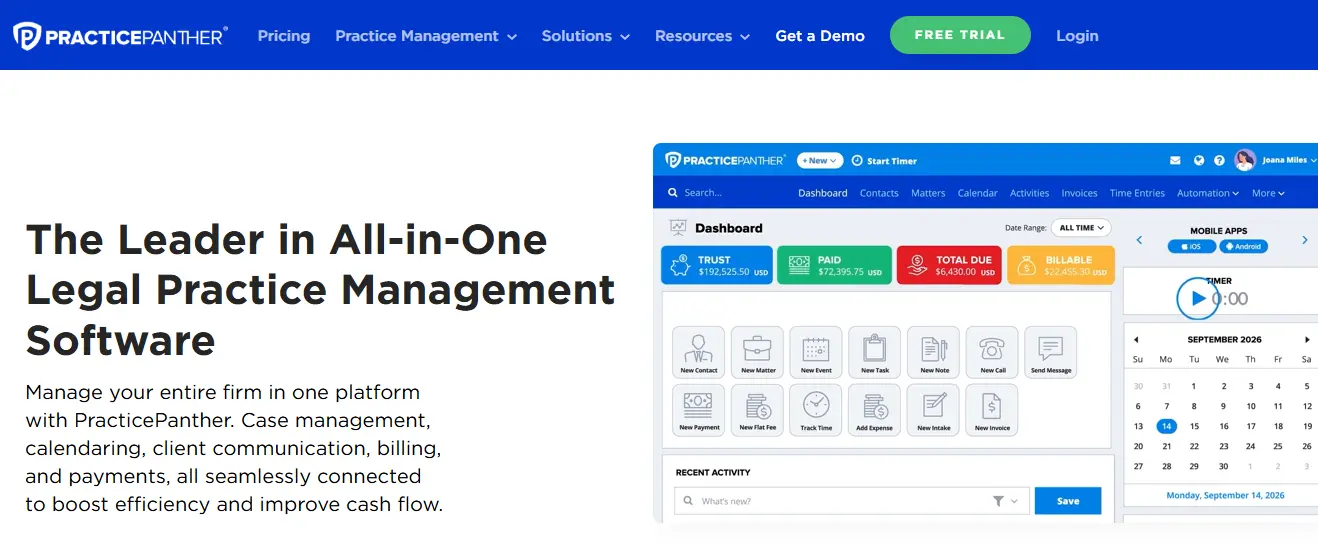This screenshot has width=1318, height=551.
Task: Expand the More dropdown menu
Action: pyautogui.click(x=1268, y=193)
